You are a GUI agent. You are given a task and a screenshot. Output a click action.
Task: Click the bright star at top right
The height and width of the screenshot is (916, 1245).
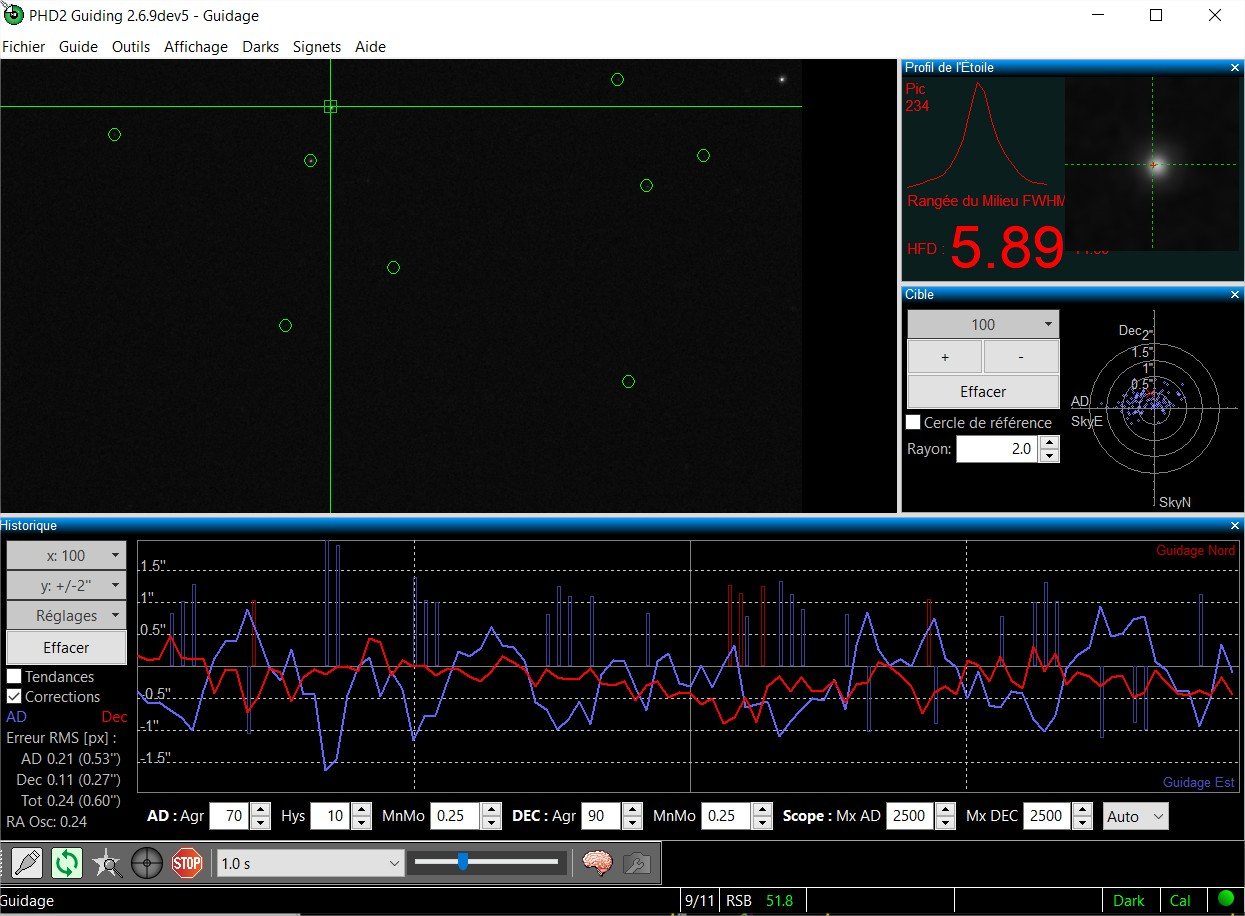[782, 79]
